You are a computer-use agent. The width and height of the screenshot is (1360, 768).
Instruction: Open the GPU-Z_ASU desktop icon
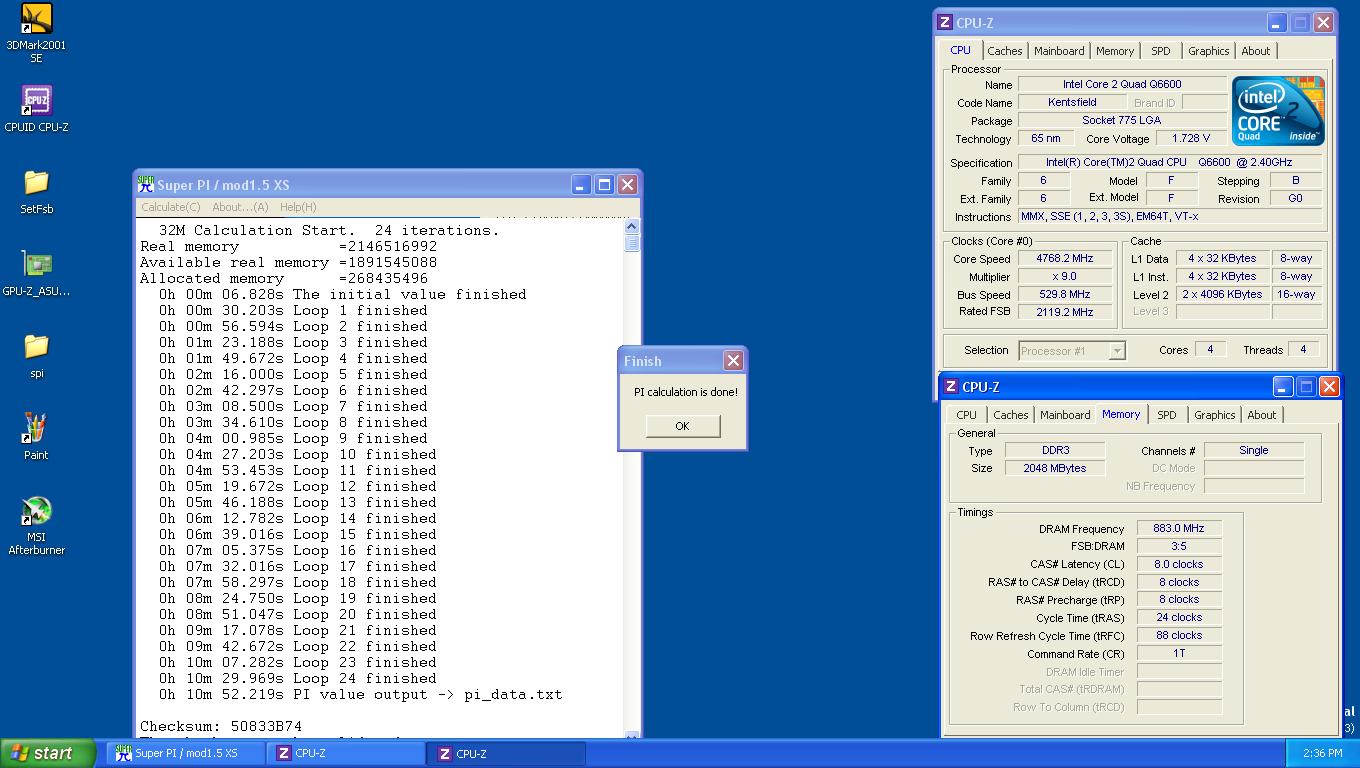[x=36, y=273]
